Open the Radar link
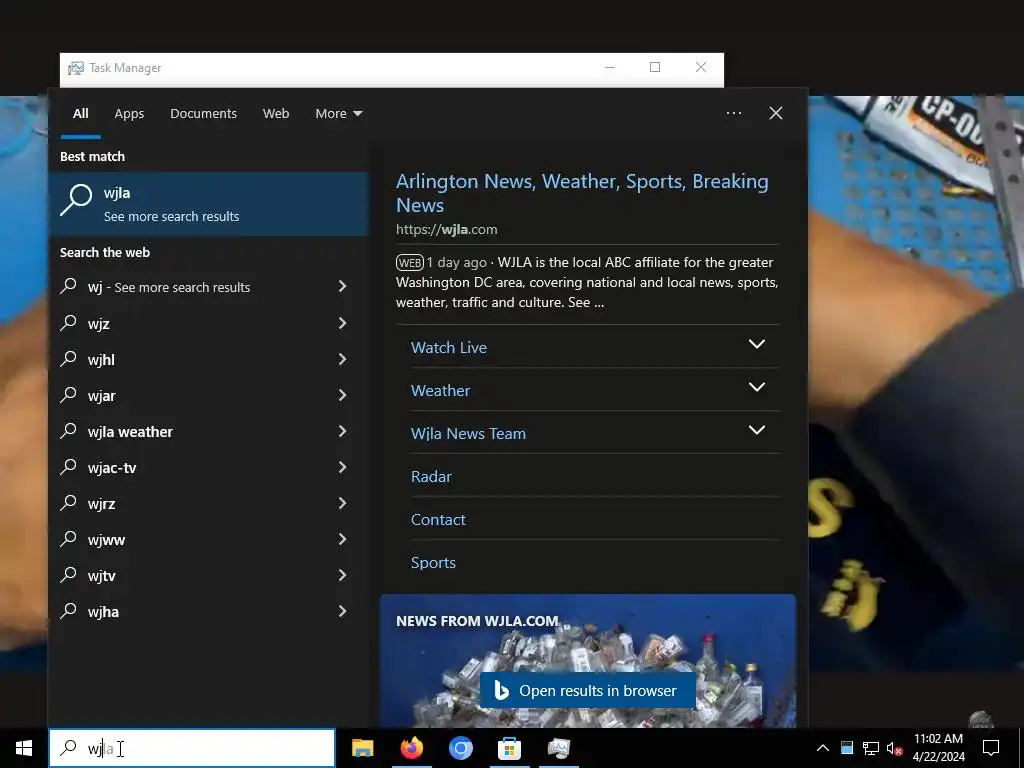This screenshot has height=768, width=1024. click(x=431, y=477)
